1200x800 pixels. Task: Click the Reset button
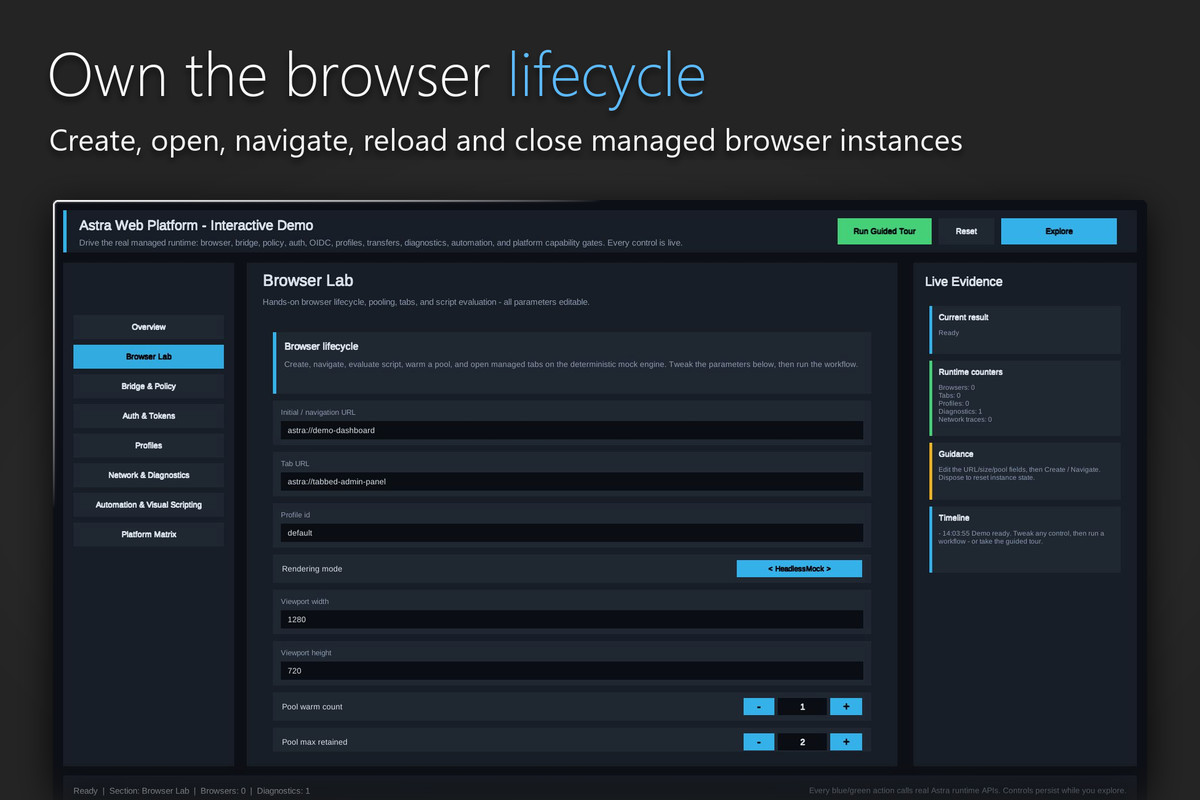click(966, 231)
